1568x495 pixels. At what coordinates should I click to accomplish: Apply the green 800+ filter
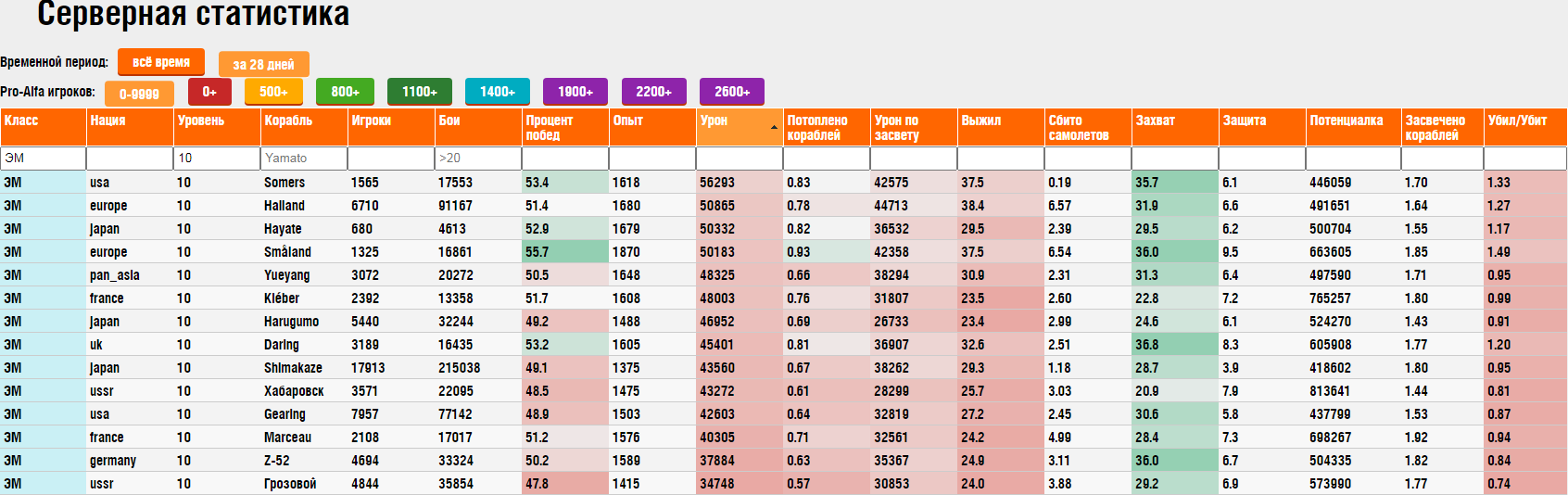(x=345, y=92)
